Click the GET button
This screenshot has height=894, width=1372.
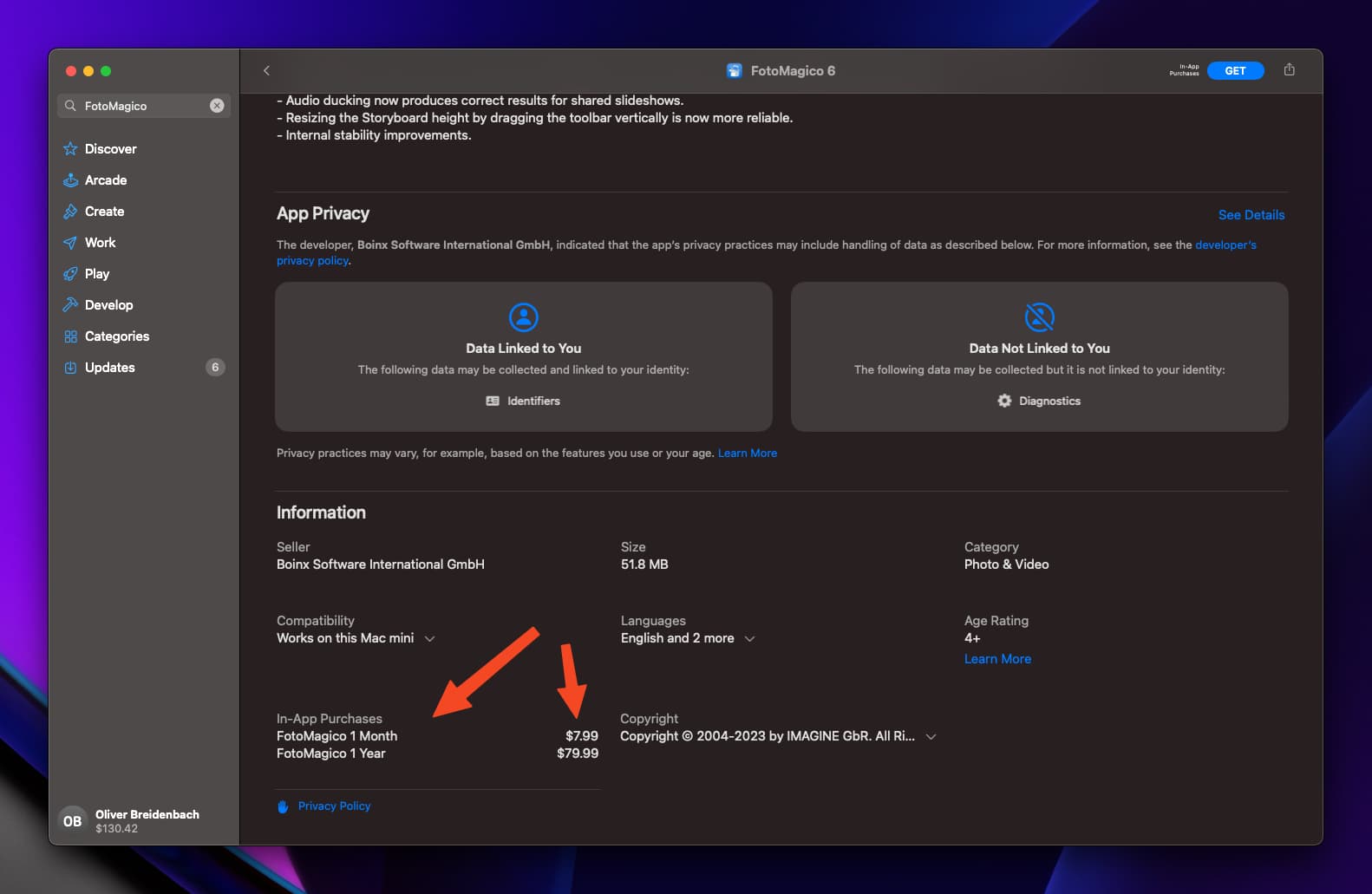[x=1235, y=71]
